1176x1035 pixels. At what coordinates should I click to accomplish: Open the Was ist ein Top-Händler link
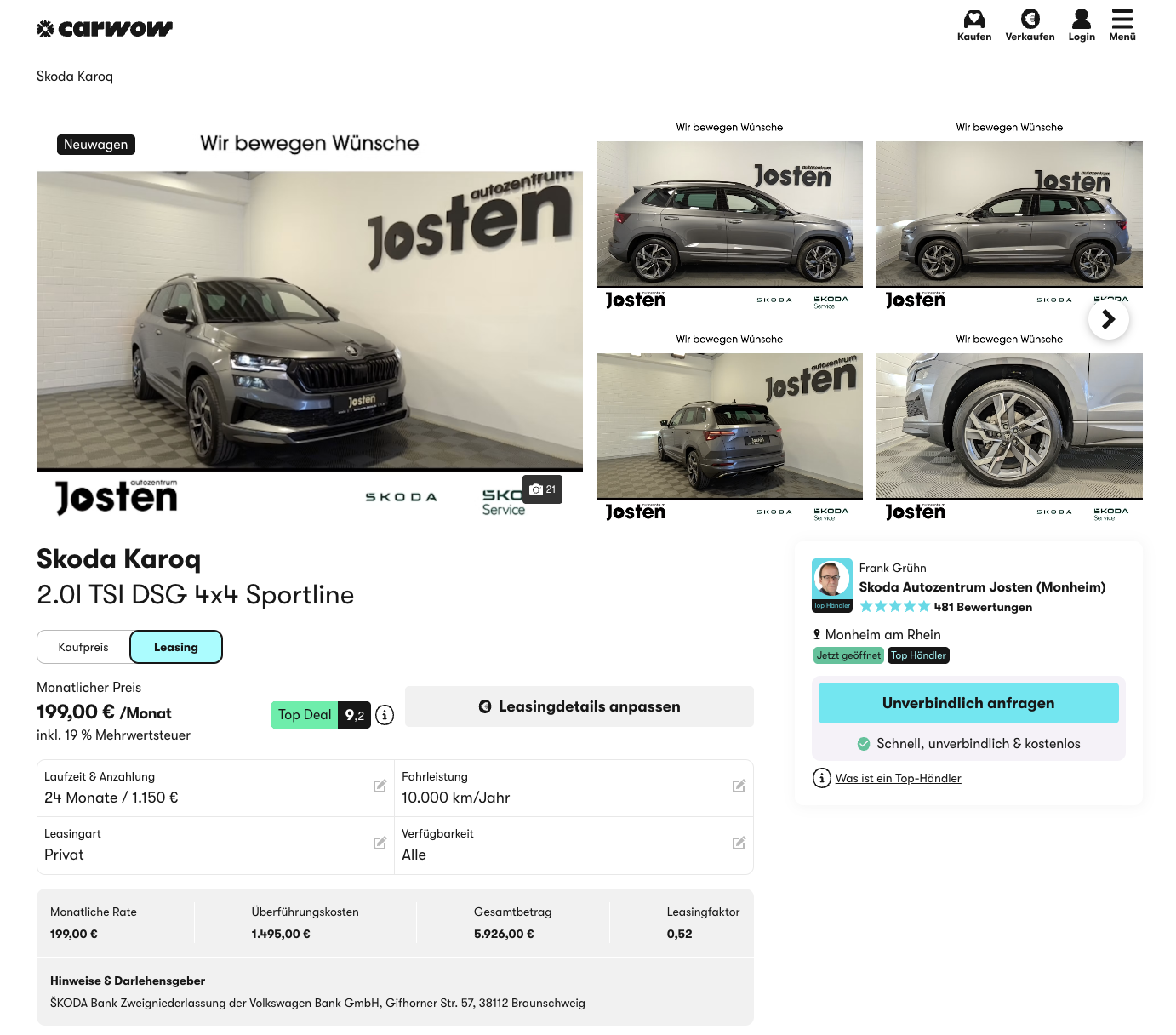tap(899, 778)
